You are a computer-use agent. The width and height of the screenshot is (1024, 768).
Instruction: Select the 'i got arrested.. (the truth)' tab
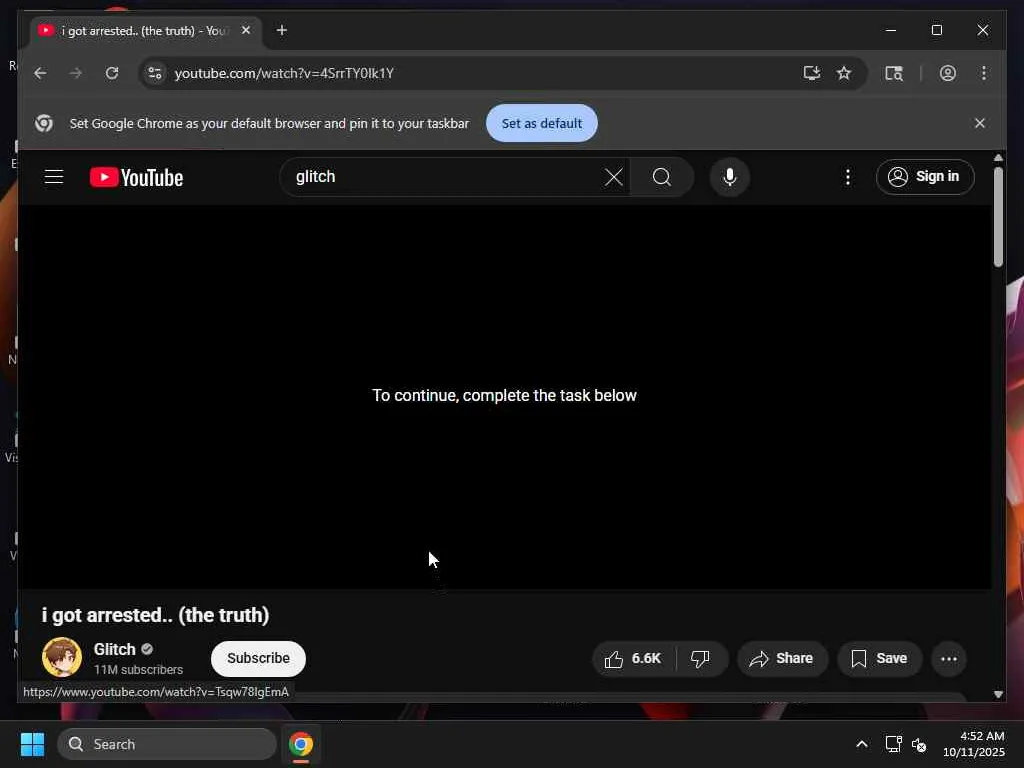(x=145, y=31)
